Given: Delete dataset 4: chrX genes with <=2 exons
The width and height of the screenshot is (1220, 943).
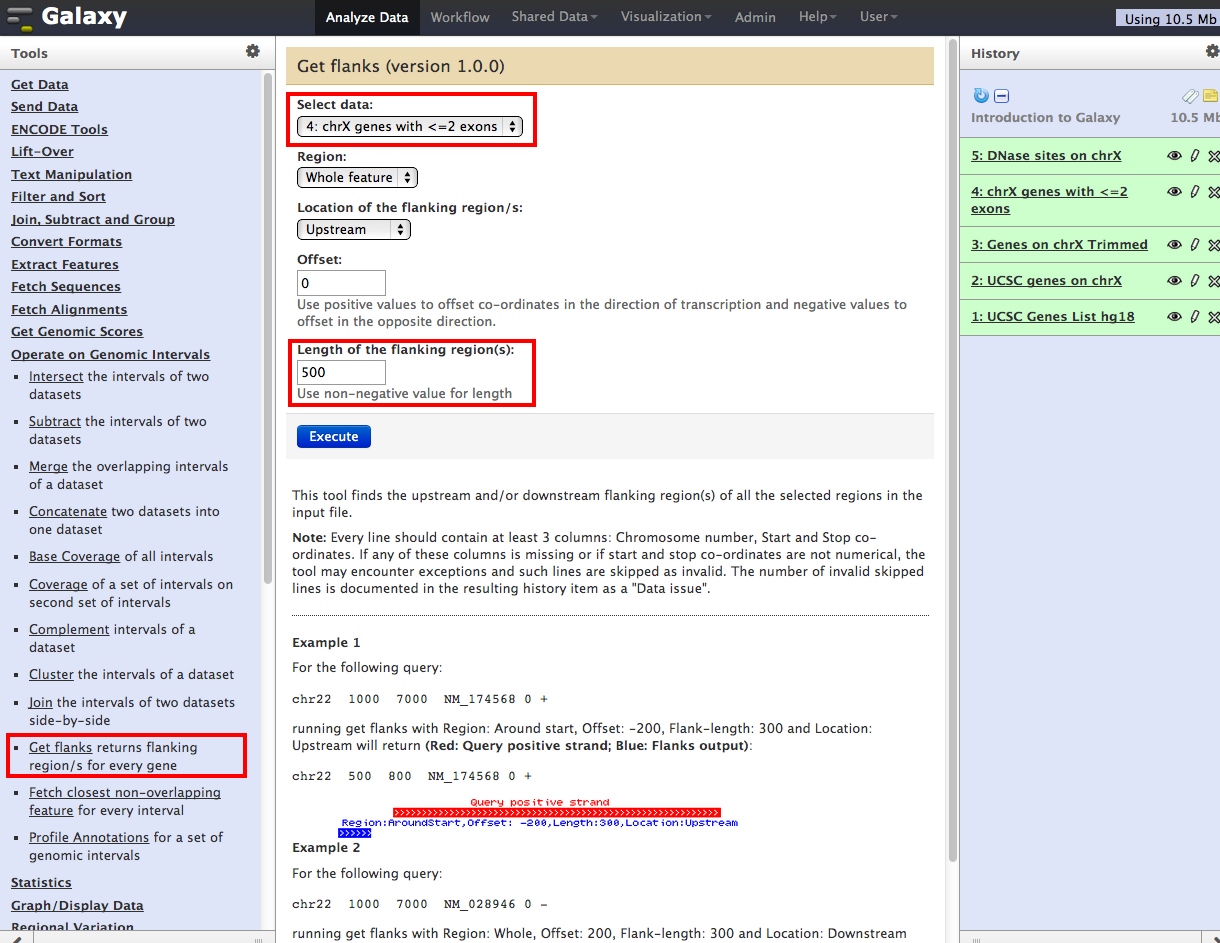Looking at the screenshot, I should click(x=1214, y=192).
